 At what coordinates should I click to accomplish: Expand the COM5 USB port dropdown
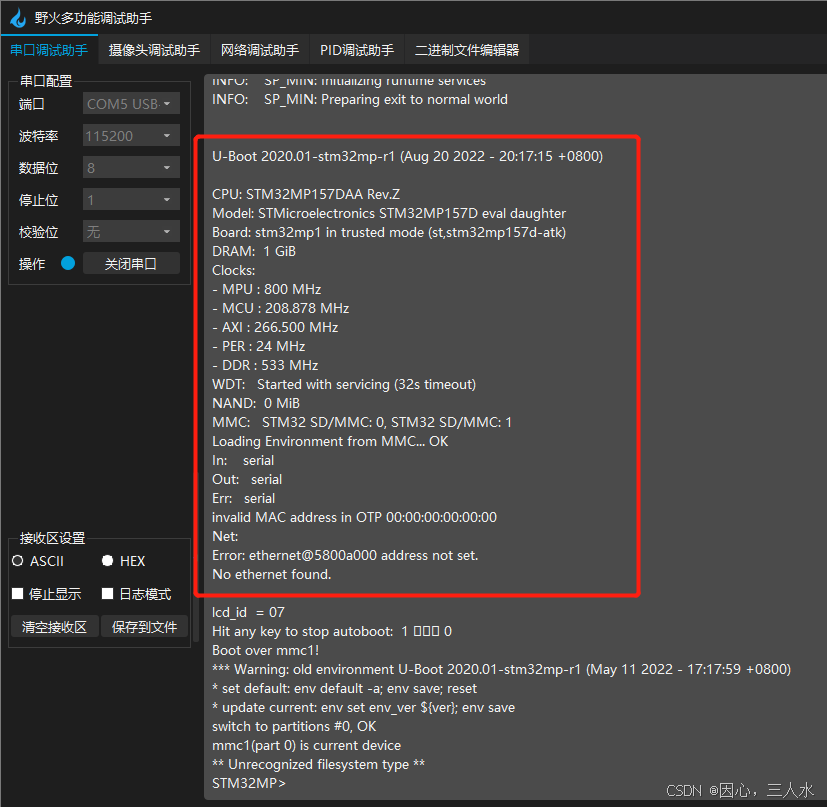(131, 103)
